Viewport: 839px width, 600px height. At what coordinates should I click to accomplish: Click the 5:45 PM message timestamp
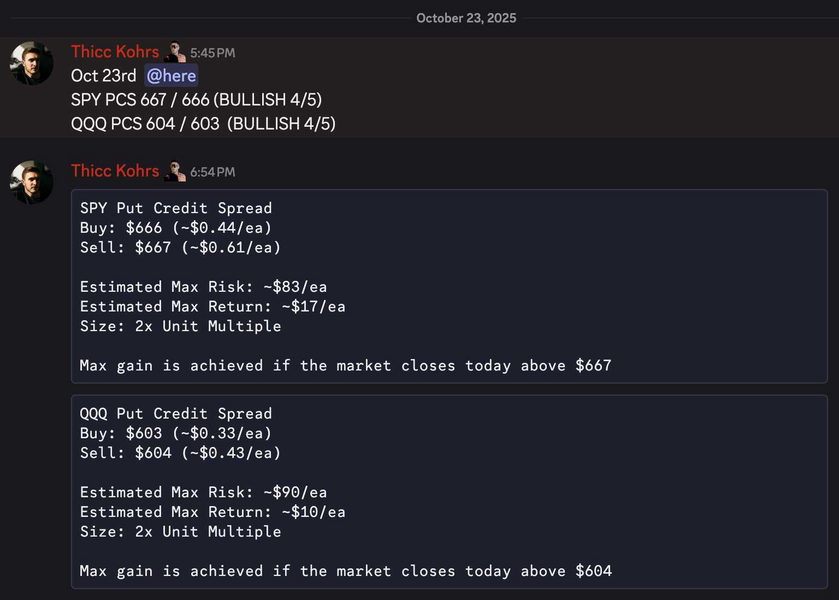212,53
